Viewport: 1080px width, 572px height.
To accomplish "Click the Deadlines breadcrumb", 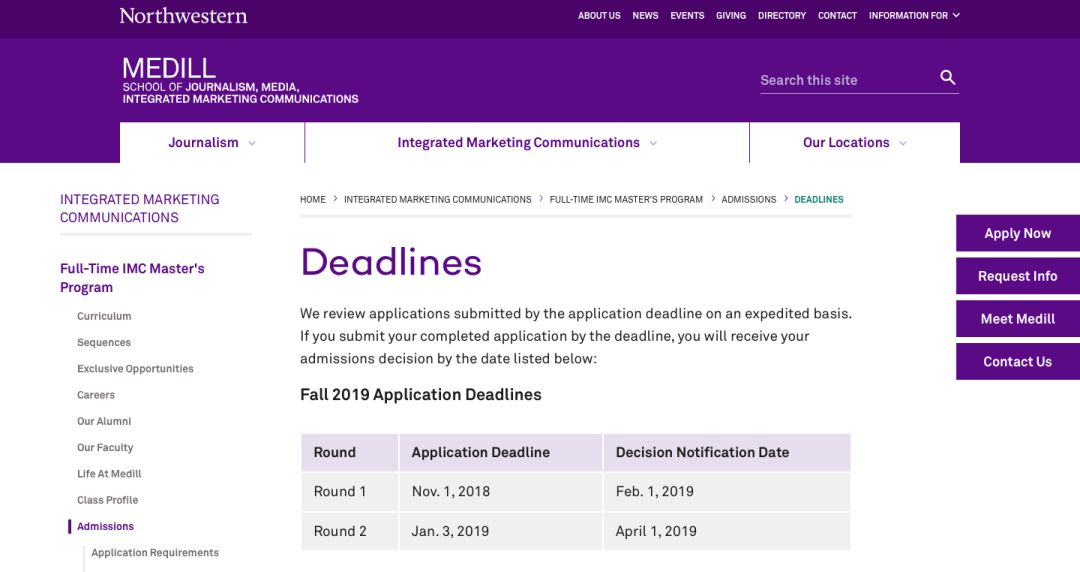I will tap(819, 199).
